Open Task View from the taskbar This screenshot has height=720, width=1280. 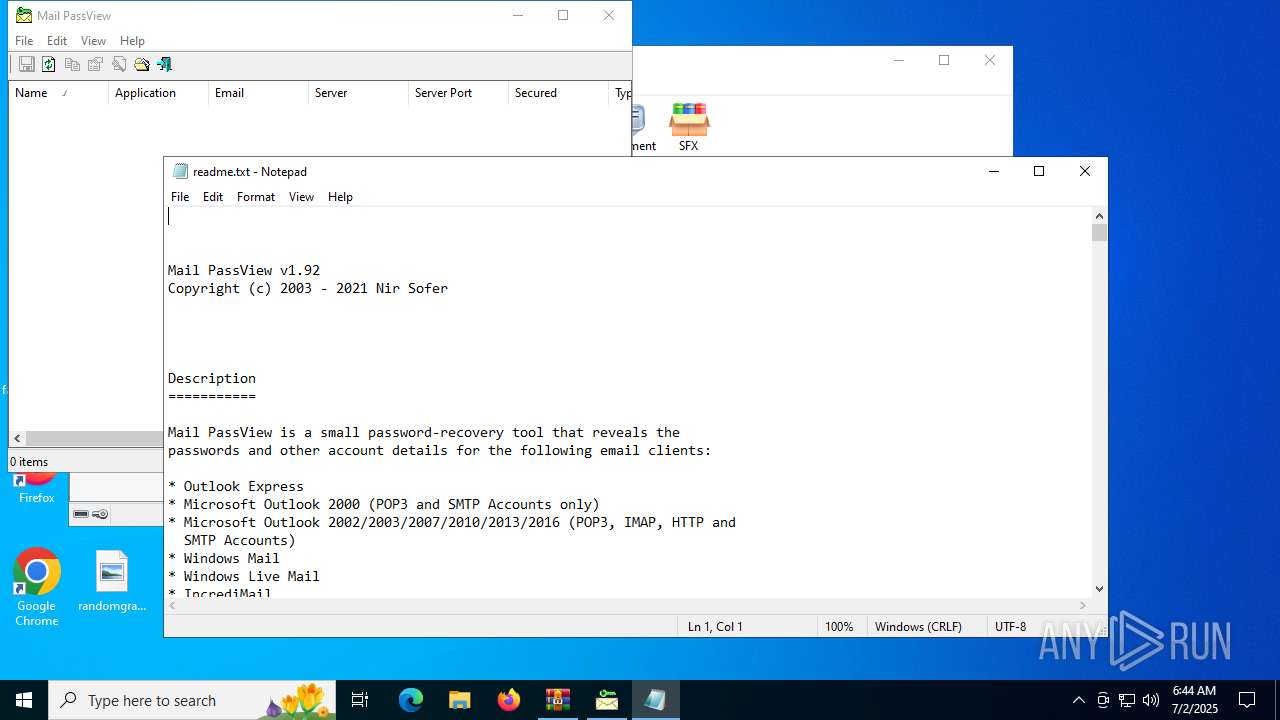(360, 700)
